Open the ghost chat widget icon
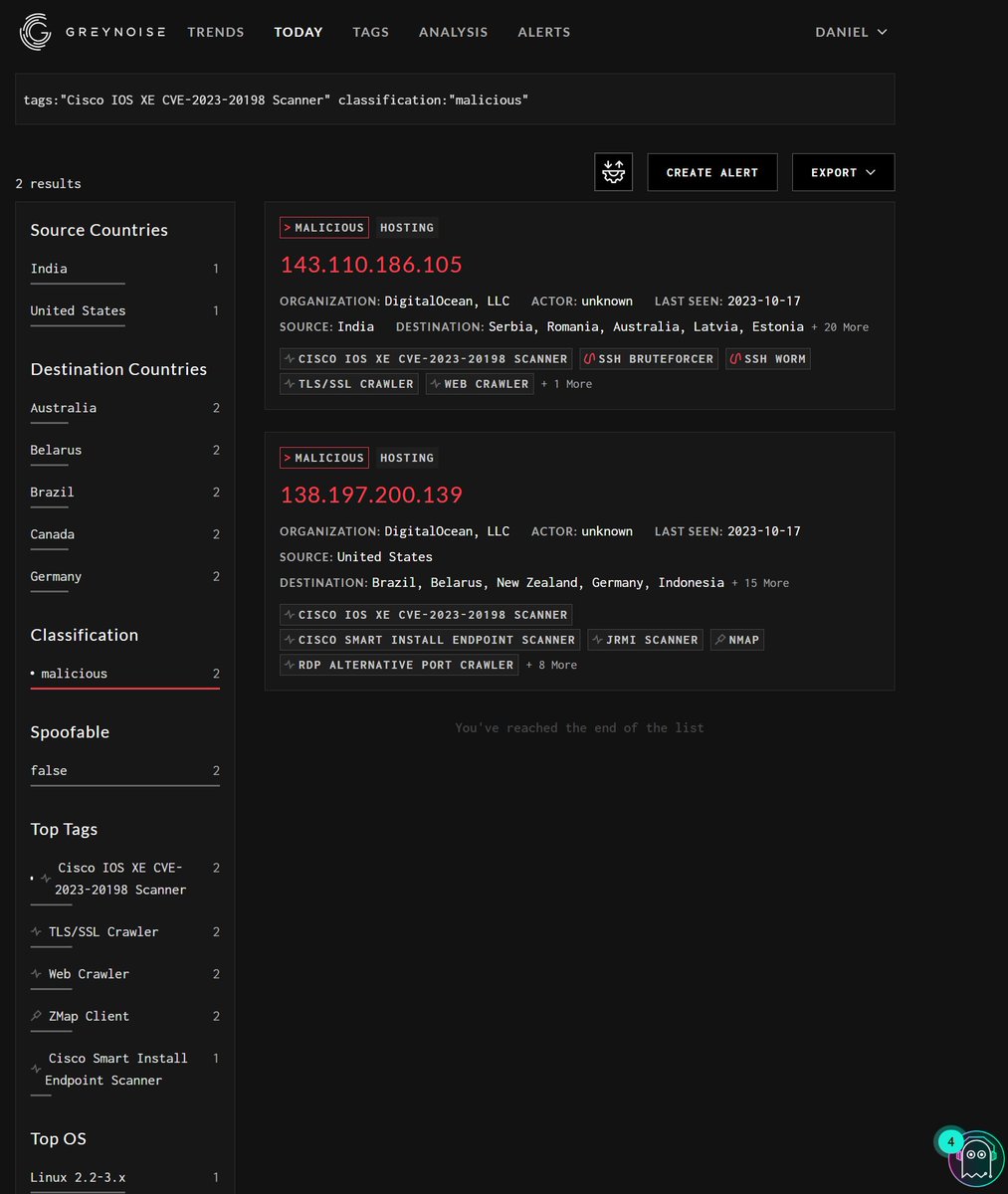Image resolution: width=1008 pixels, height=1194 pixels. (976, 1160)
